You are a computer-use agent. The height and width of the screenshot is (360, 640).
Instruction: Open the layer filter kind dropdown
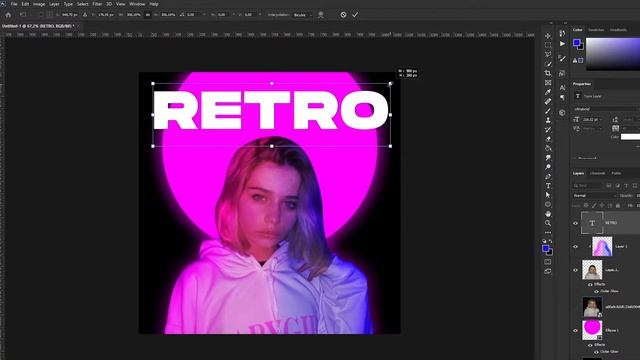[x=588, y=186]
